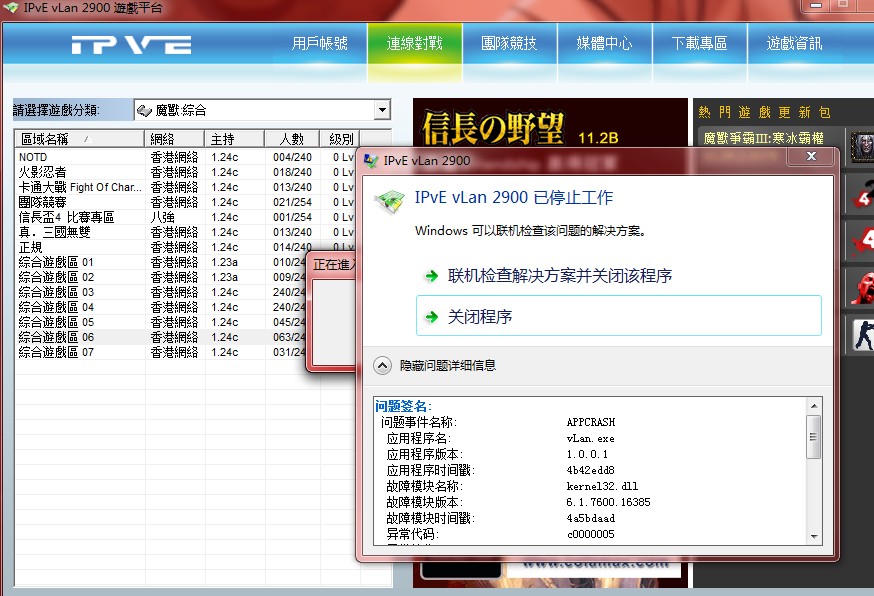Switch to the 遊戲資訊 tab
The width and height of the screenshot is (874, 596).
pos(794,43)
